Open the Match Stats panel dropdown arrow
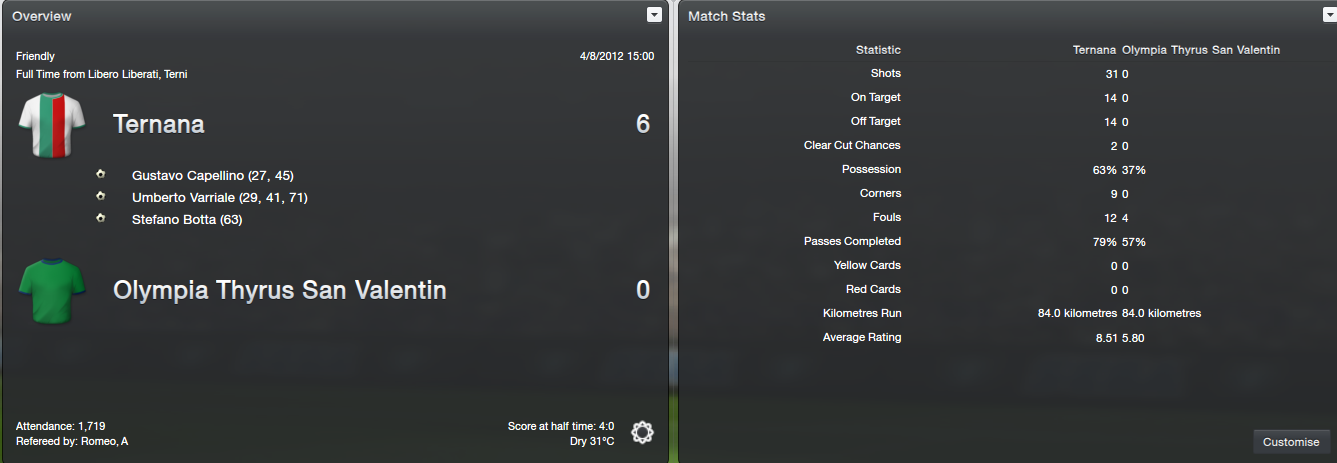 (1326, 14)
